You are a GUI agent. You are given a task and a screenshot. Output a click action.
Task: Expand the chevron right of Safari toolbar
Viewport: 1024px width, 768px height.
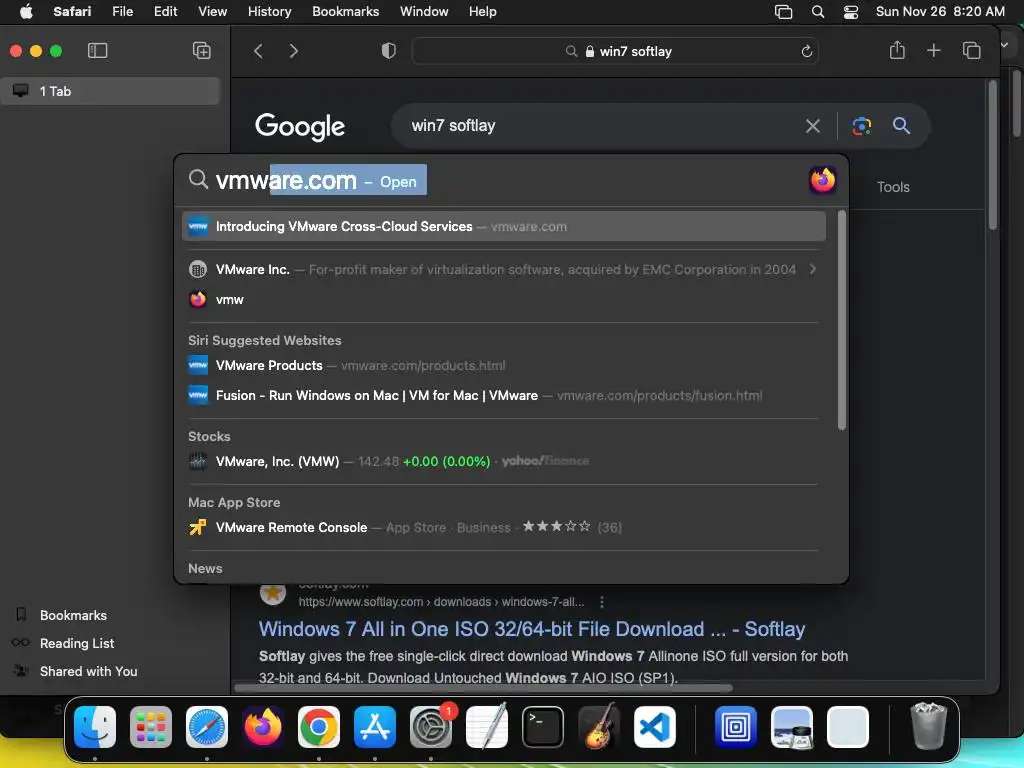(1006, 45)
